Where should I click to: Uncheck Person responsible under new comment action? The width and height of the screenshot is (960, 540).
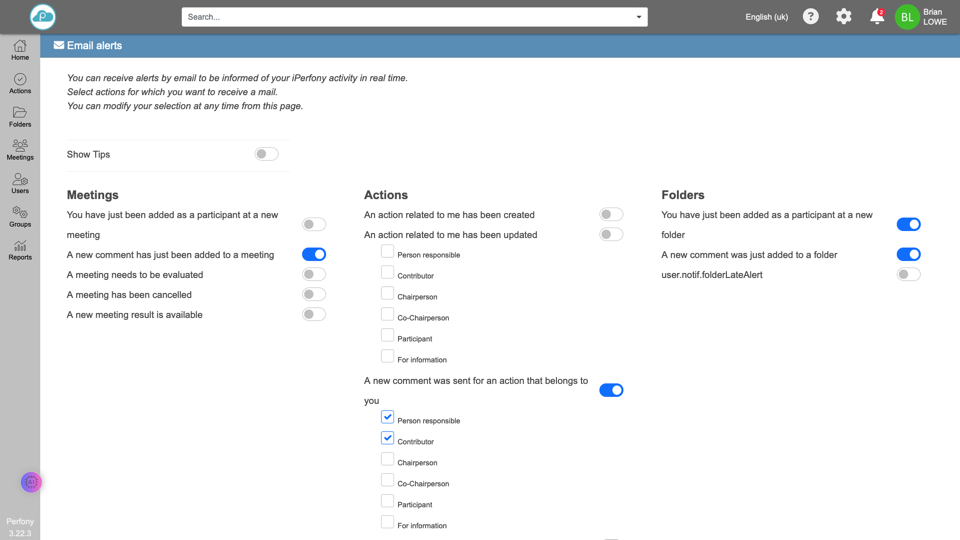(387, 417)
